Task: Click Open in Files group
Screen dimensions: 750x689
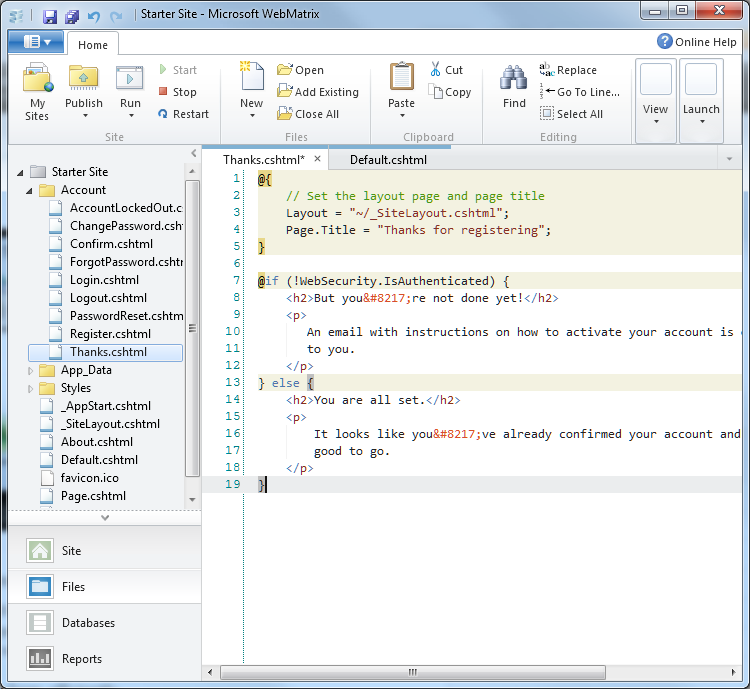Action: coord(300,70)
